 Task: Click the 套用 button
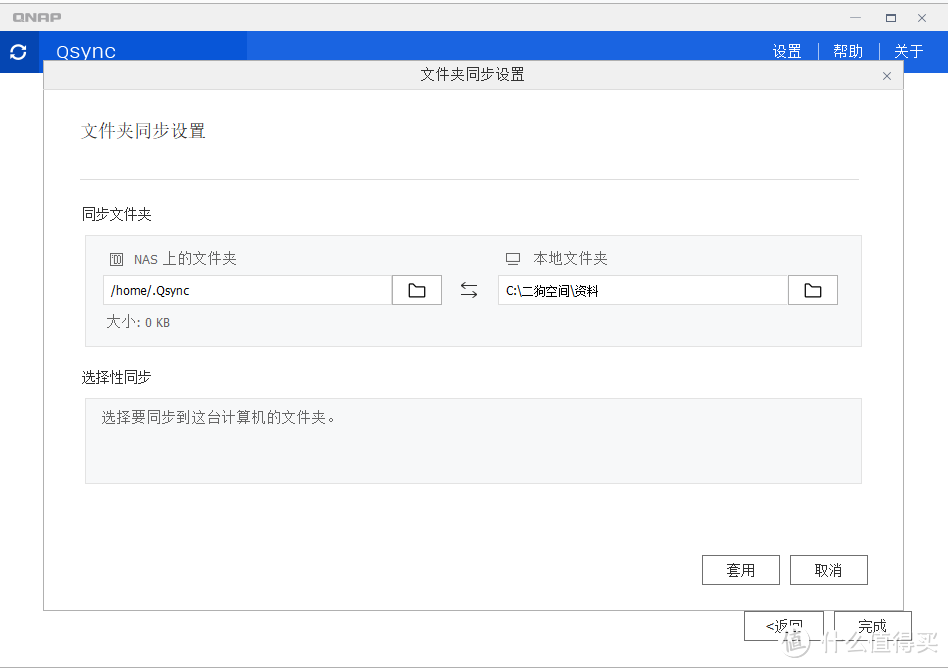(x=741, y=570)
